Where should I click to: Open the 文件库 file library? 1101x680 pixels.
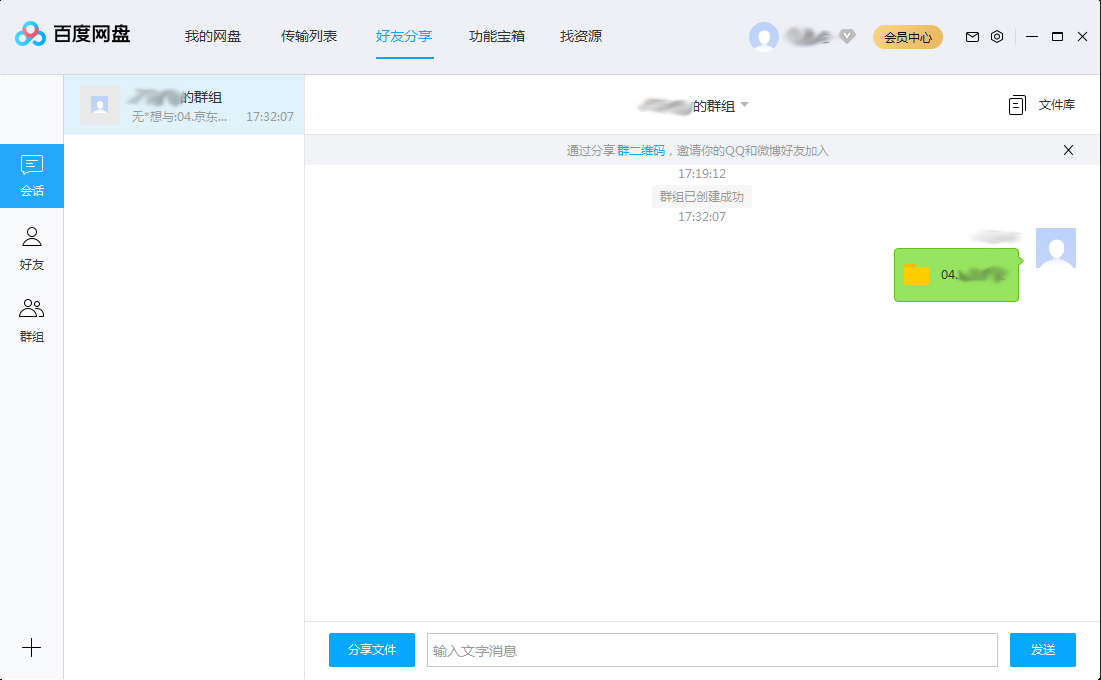click(x=1042, y=104)
